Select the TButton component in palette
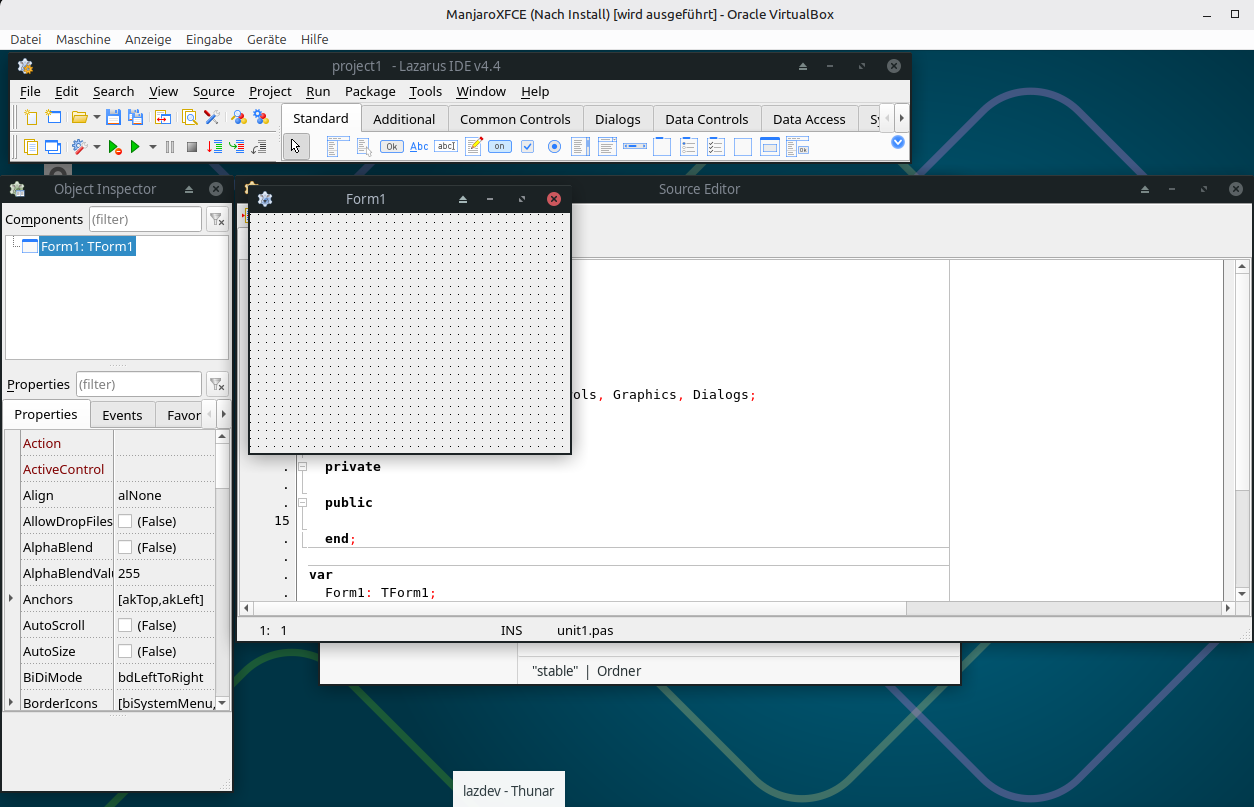This screenshot has width=1254, height=807. pyautogui.click(x=391, y=147)
